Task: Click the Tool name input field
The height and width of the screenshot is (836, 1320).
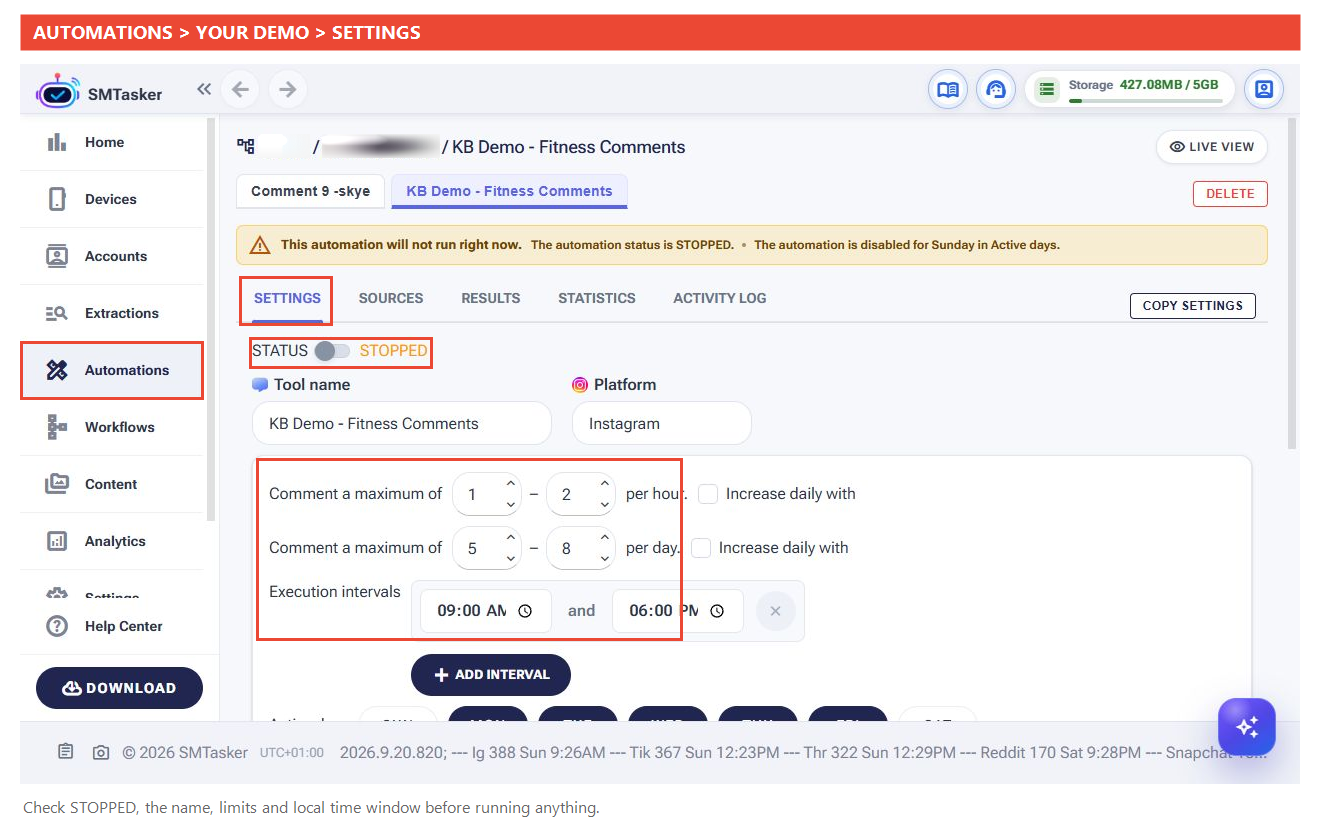Action: [402, 423]
